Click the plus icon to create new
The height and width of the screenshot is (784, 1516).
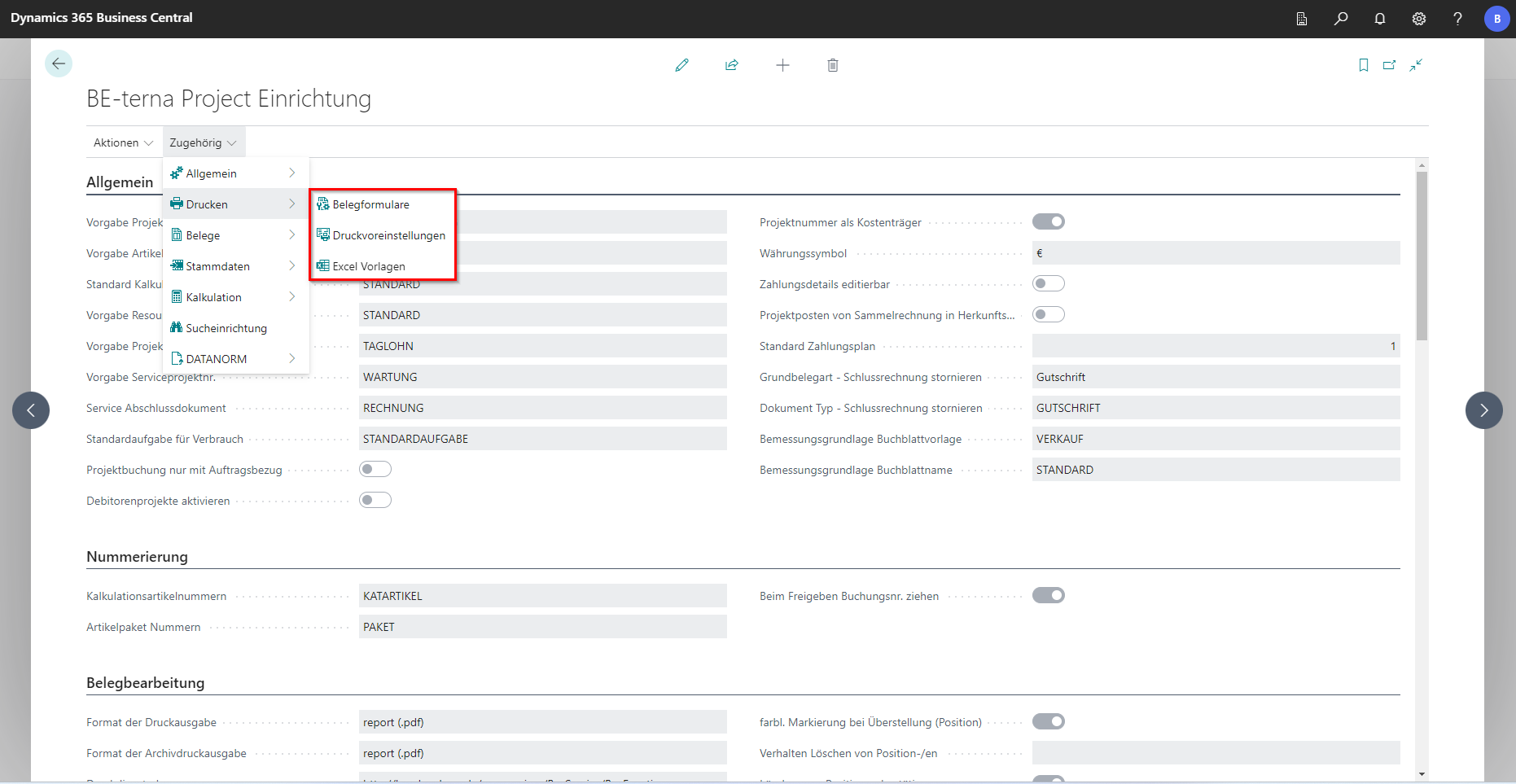(x=782, y=65)
